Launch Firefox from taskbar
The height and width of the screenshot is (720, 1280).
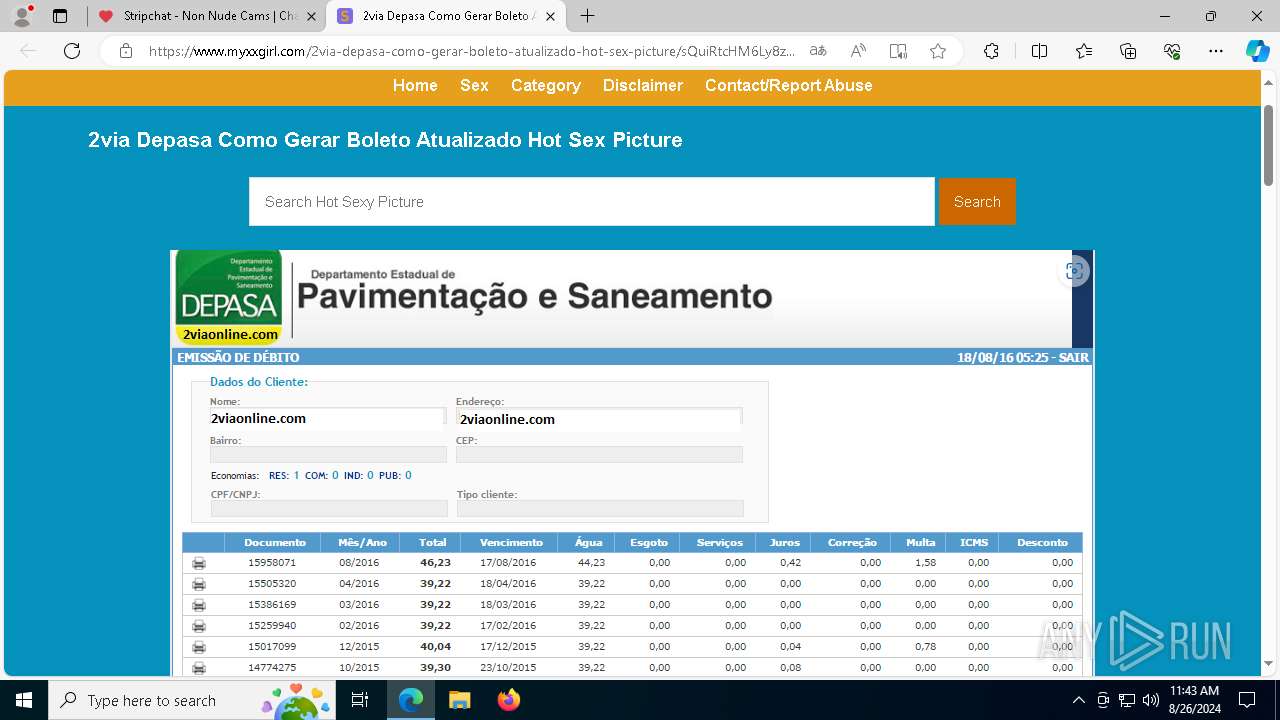click(508, 700)
